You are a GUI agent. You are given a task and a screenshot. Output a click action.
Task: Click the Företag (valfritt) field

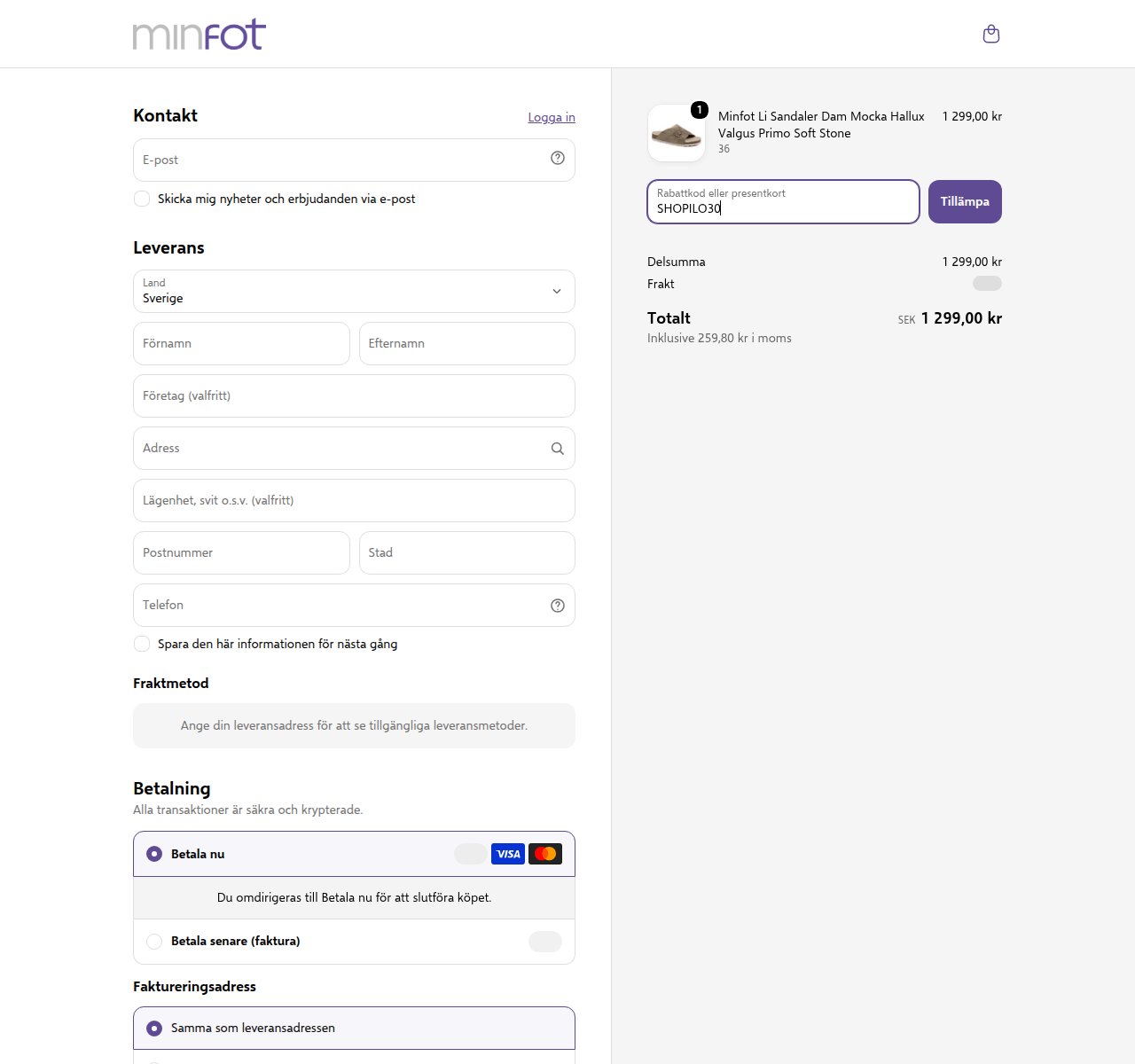tap(354, 395)
